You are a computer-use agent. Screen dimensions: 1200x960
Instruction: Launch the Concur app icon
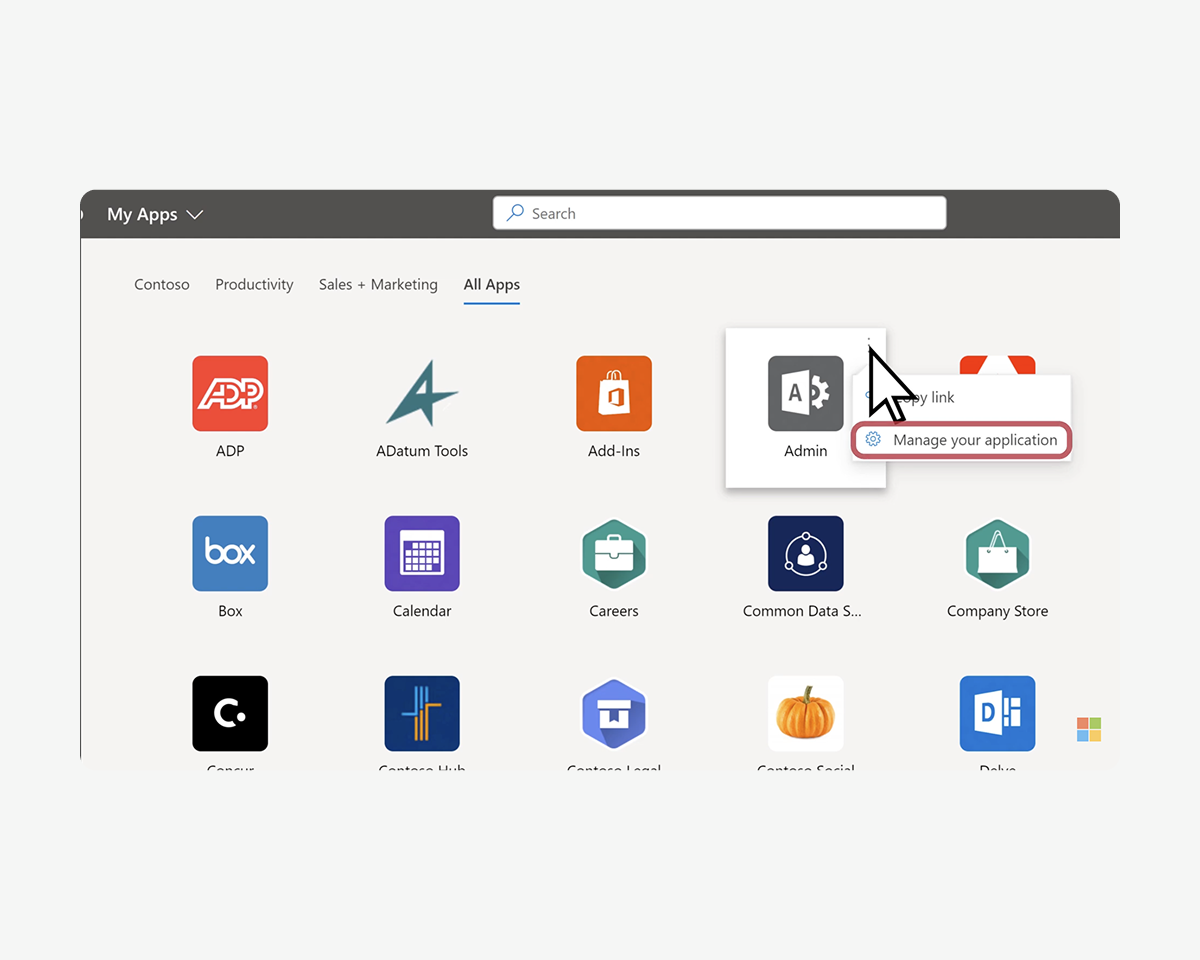[x=230, y=713]
